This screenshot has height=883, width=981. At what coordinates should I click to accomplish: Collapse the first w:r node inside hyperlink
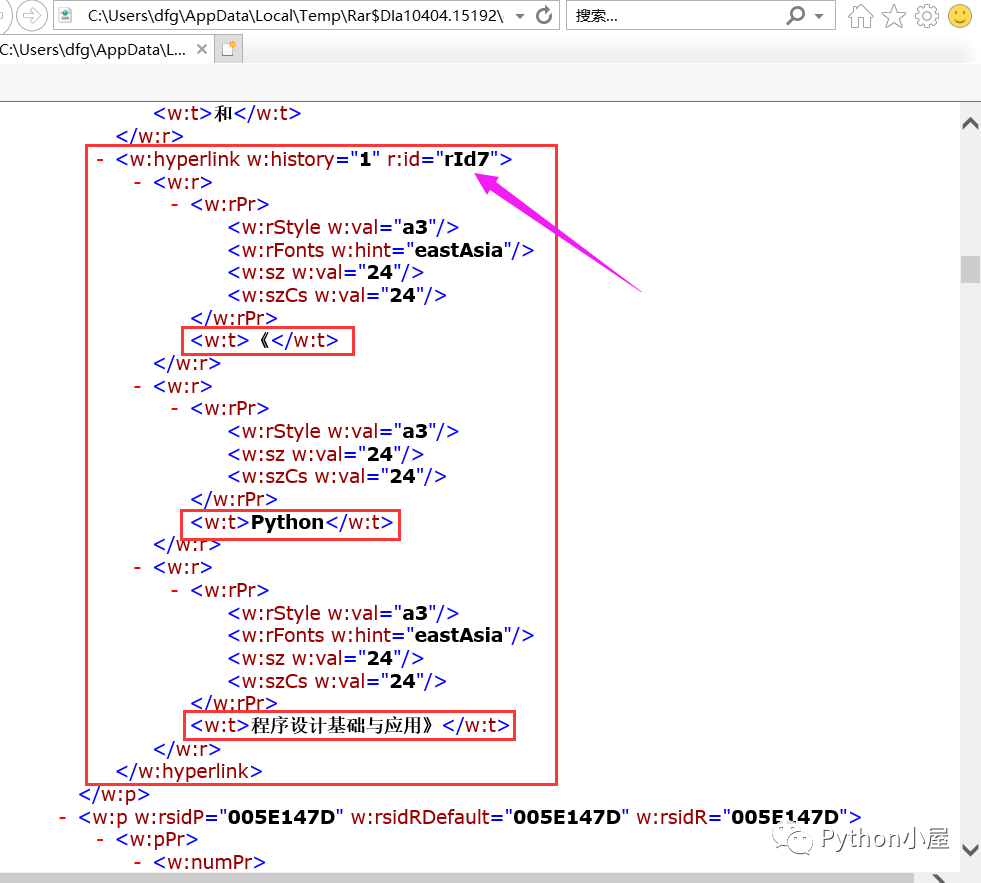137,183
